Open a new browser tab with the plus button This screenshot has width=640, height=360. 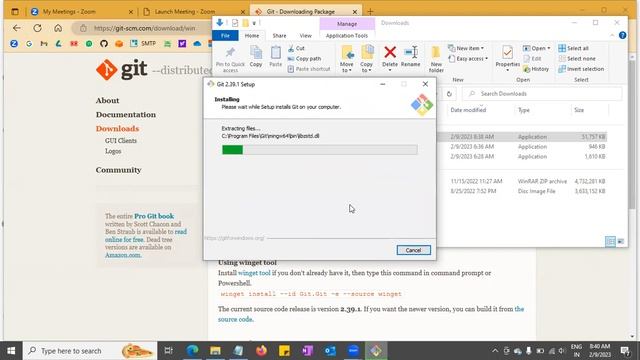point(370,12)
